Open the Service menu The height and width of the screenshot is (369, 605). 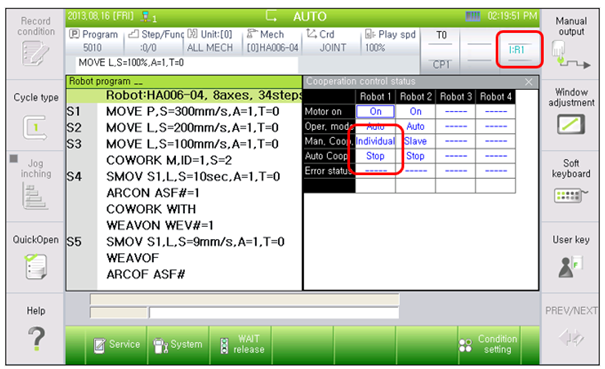117,345
